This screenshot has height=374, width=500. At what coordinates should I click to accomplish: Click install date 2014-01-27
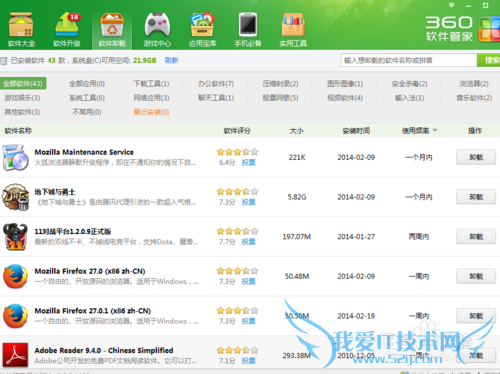tap(356, 237)
